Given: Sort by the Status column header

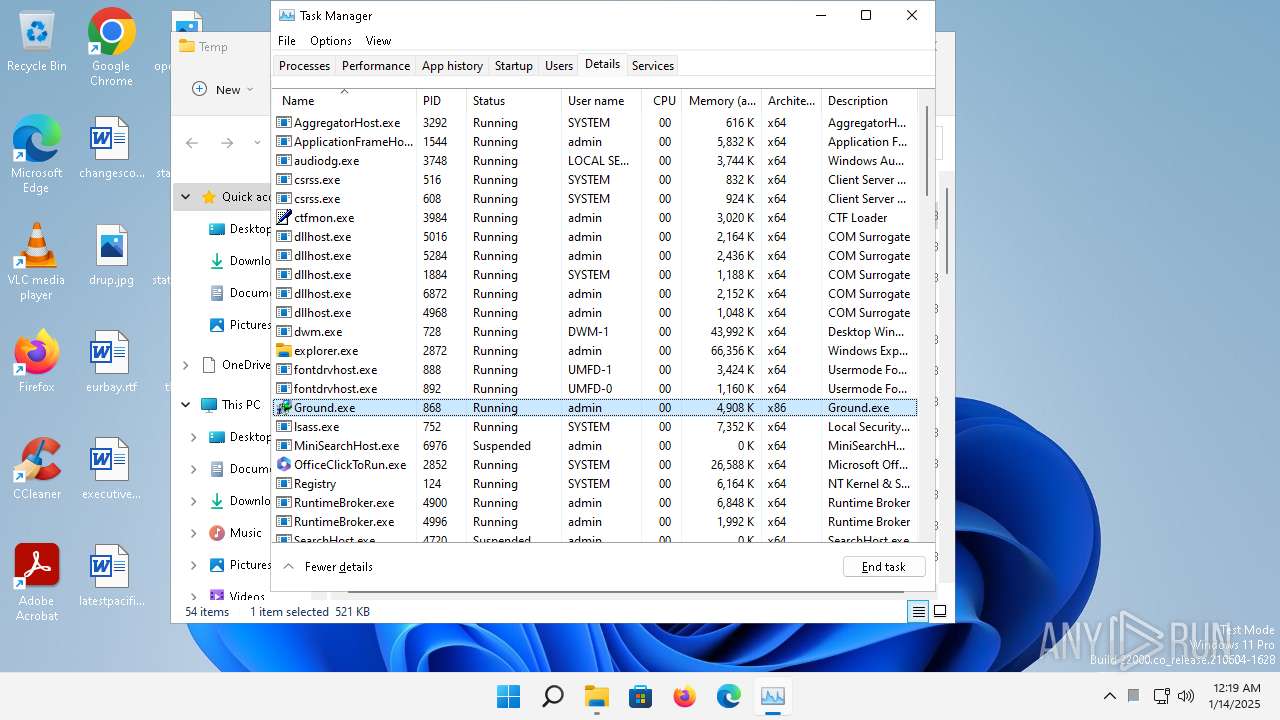Looking at the screenshot, I should pos(514,101).
